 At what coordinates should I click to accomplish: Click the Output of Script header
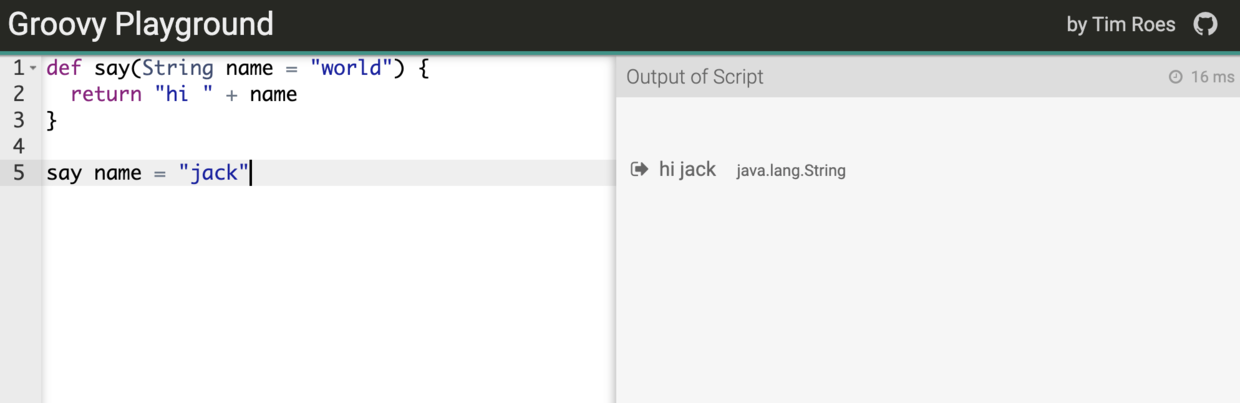point(695,77)
